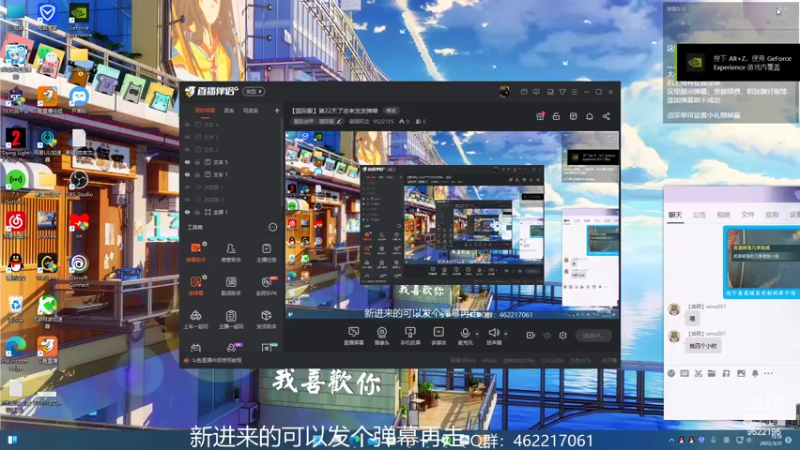Hide the 全屏 1 source via eye icon
The width and height of the screenshot is (800, 450).
[x=187, y=212]
